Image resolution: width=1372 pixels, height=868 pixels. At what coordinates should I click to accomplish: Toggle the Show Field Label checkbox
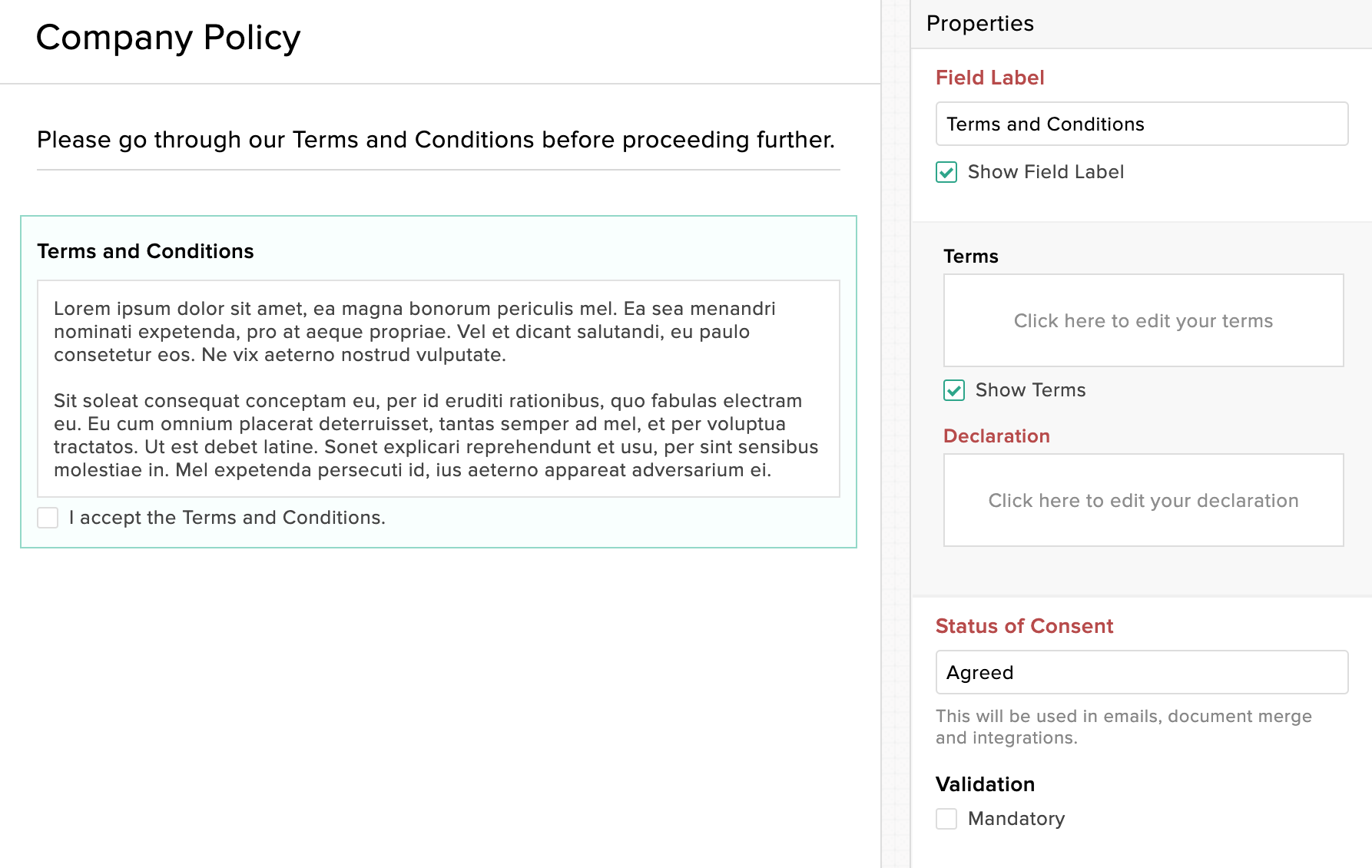coord(946,172)
